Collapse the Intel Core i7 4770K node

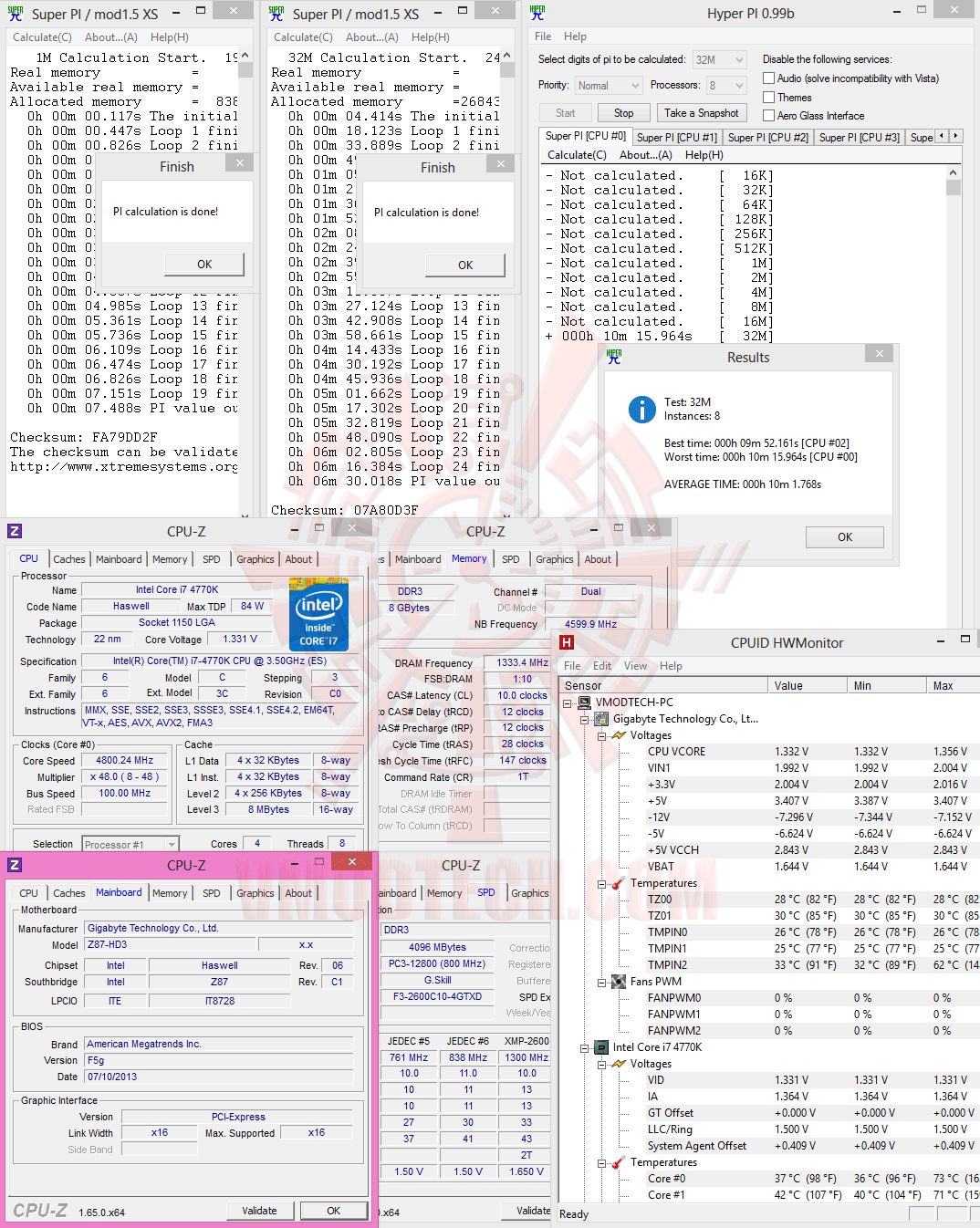pos(585,1048)
